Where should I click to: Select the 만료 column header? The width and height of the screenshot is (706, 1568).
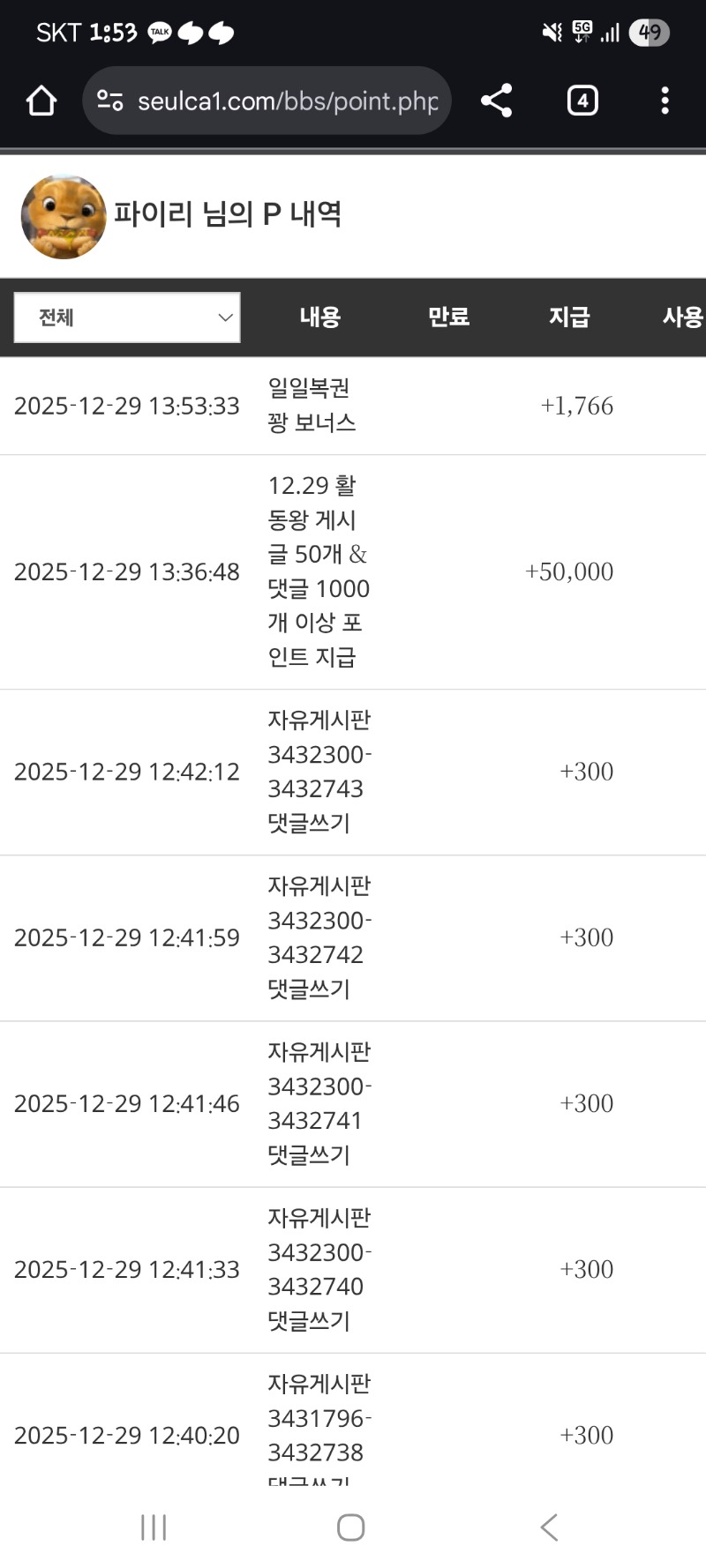pyautogui.click(x=448, y=317)
